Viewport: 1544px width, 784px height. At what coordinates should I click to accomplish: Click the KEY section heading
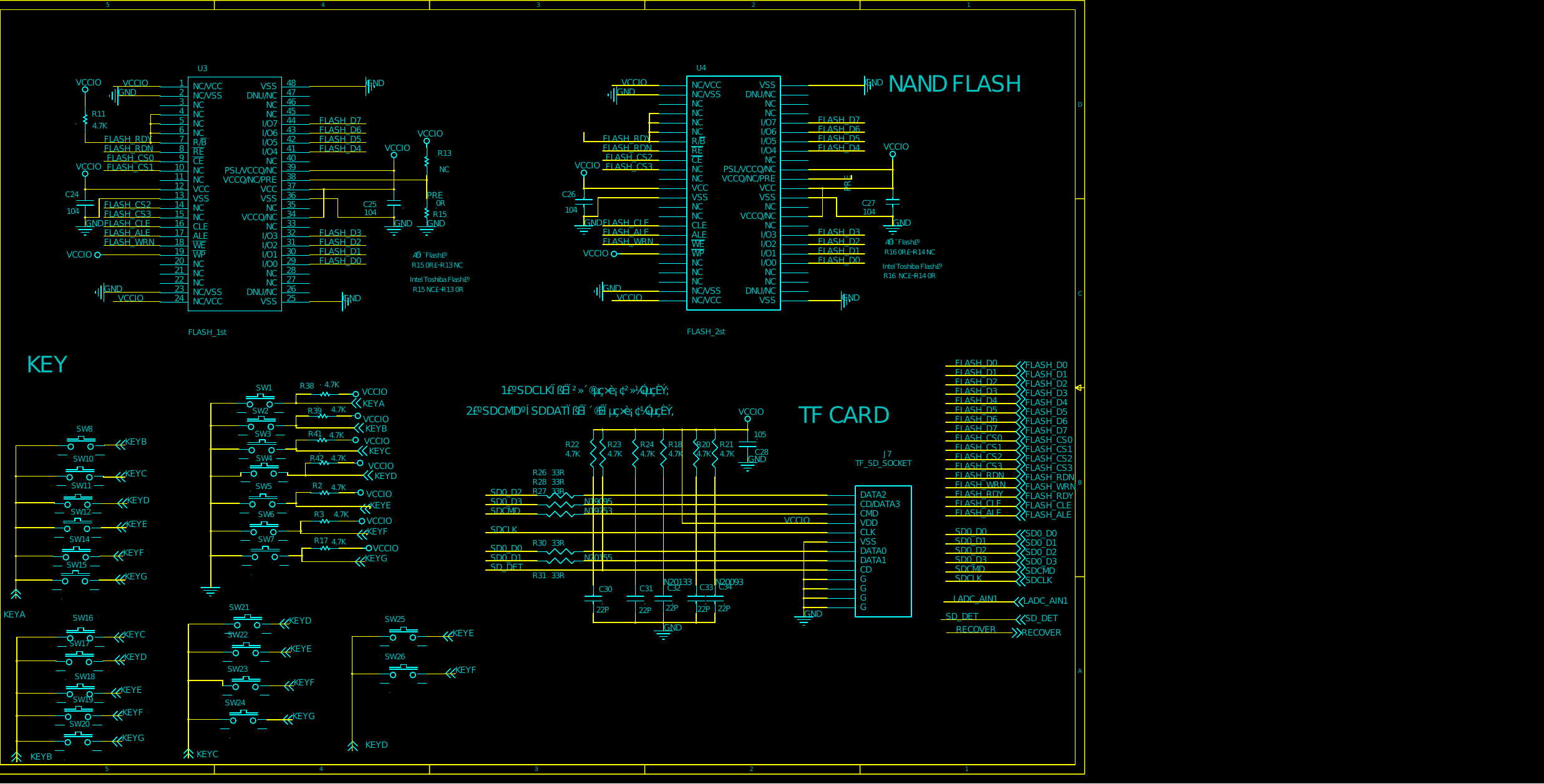pyautogui.click(x=47, y=365)
